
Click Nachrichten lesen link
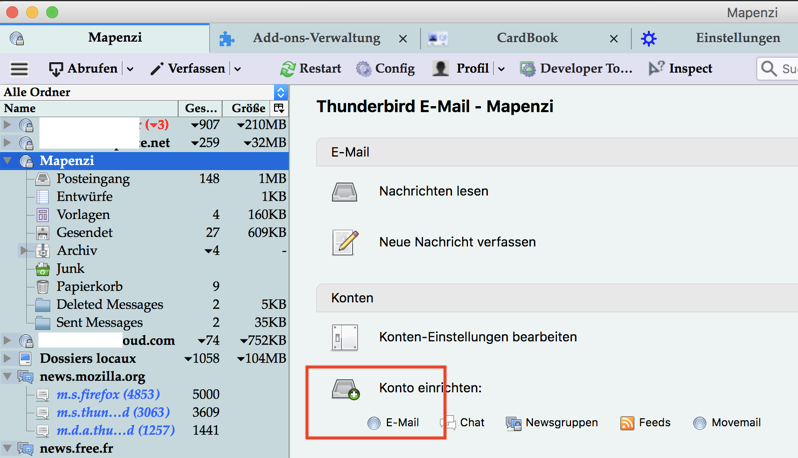coord(433,191)
